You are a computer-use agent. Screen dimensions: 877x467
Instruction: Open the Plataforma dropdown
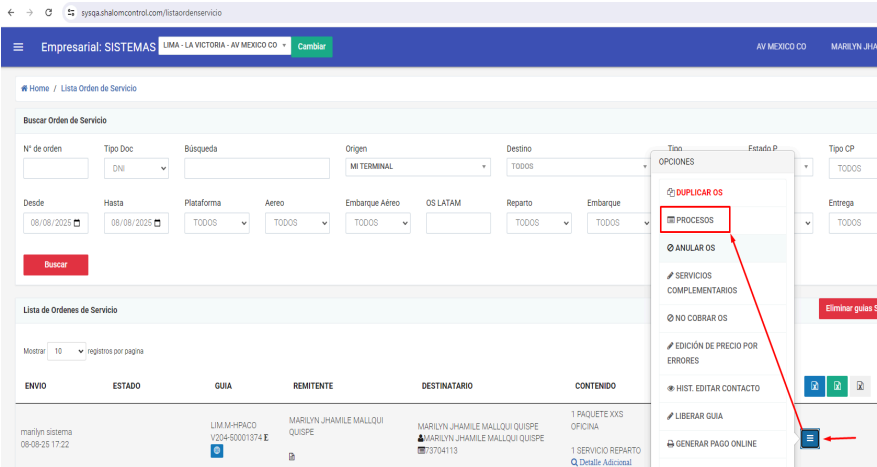pyautogui.click(x=216, y=223)
